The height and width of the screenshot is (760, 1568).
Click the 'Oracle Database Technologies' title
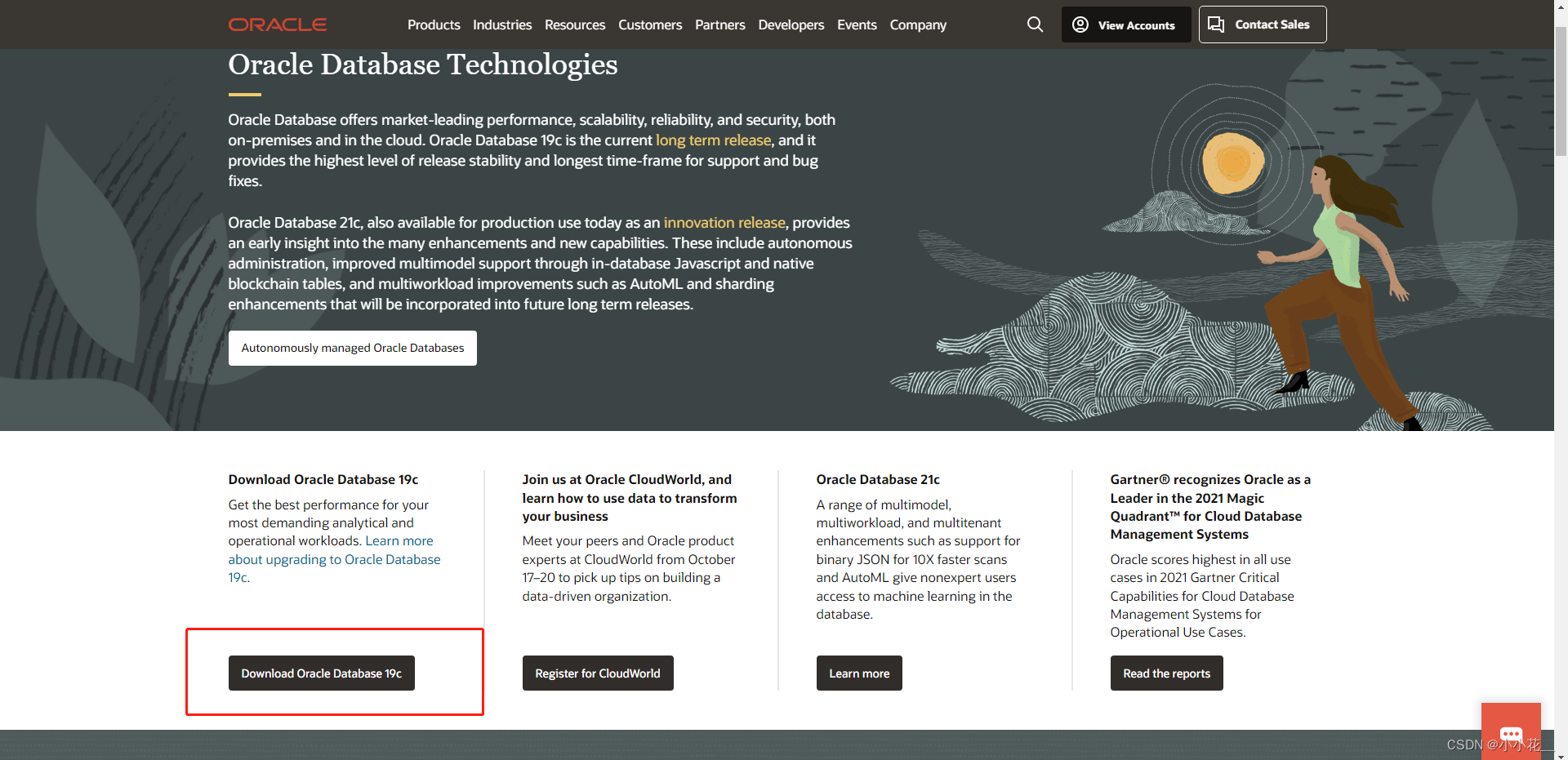[423, 64]
